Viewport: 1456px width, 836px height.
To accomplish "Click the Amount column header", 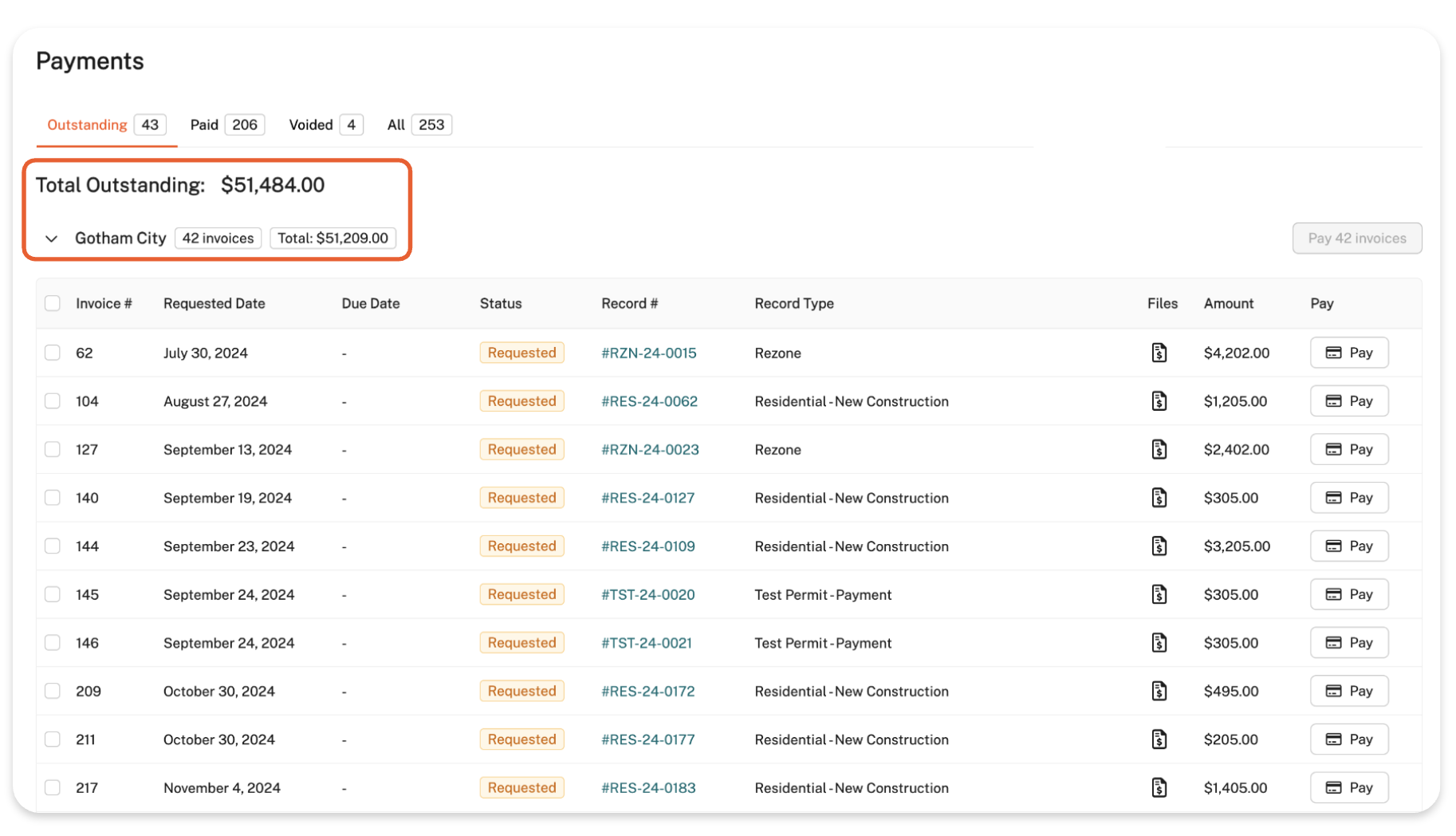I will click(1228, 303).
